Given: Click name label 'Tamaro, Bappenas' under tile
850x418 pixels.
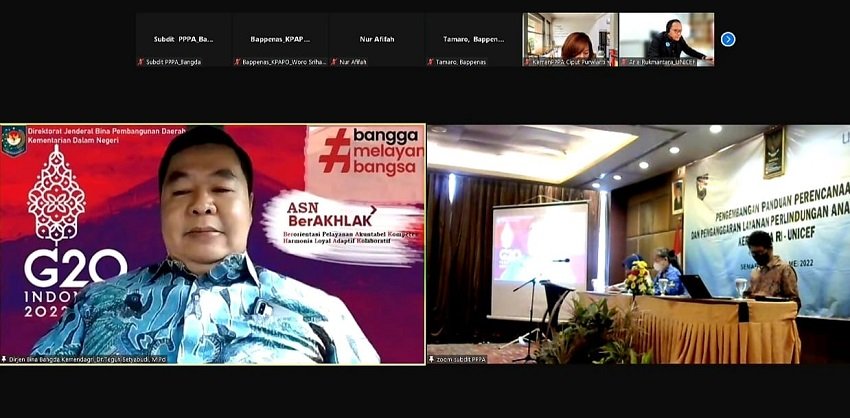Looking at the screenshot, I should (x=461, y=62).
